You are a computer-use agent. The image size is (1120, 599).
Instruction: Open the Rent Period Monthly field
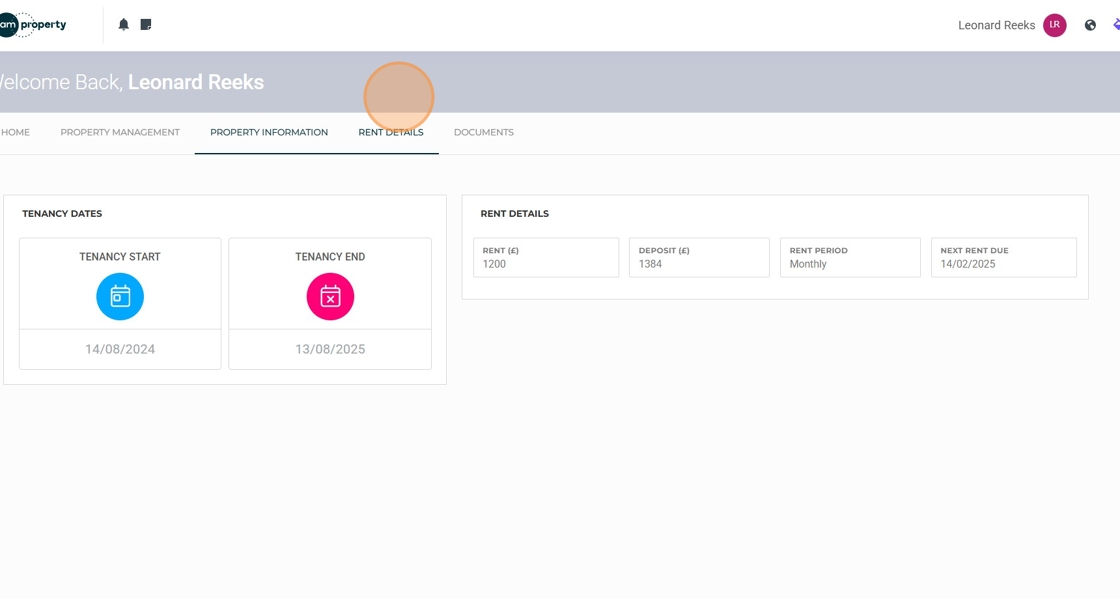tap(850, 258)
